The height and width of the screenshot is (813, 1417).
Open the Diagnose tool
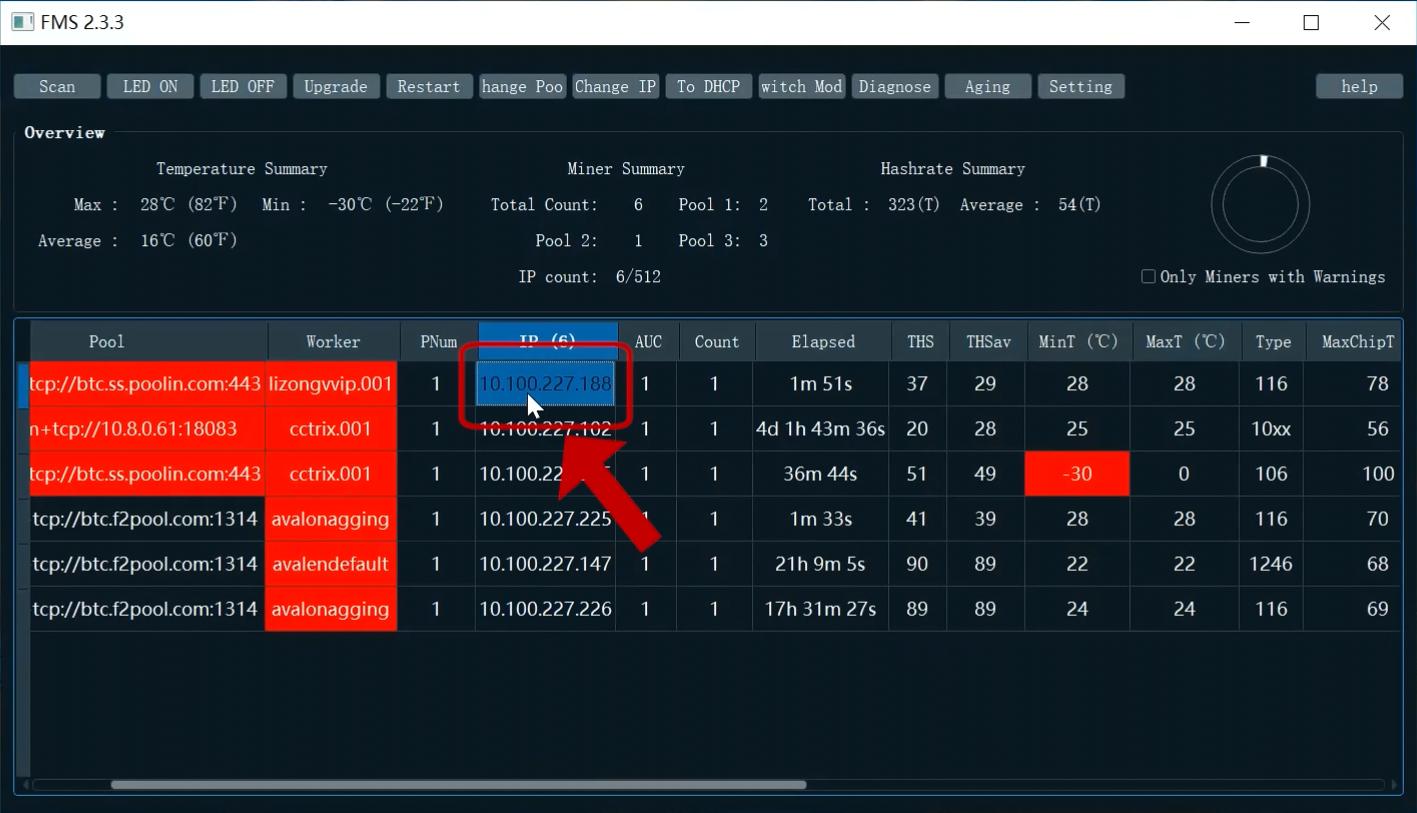[894, 86]
